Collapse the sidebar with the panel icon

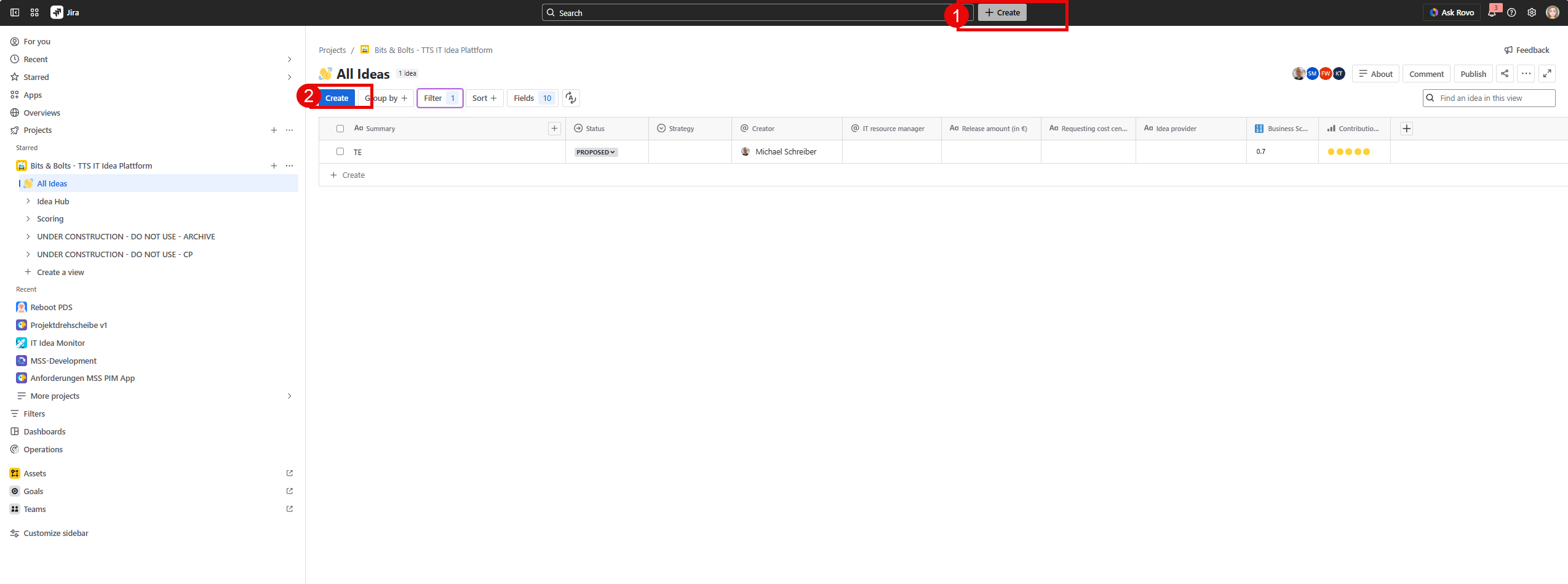[15, 12]
